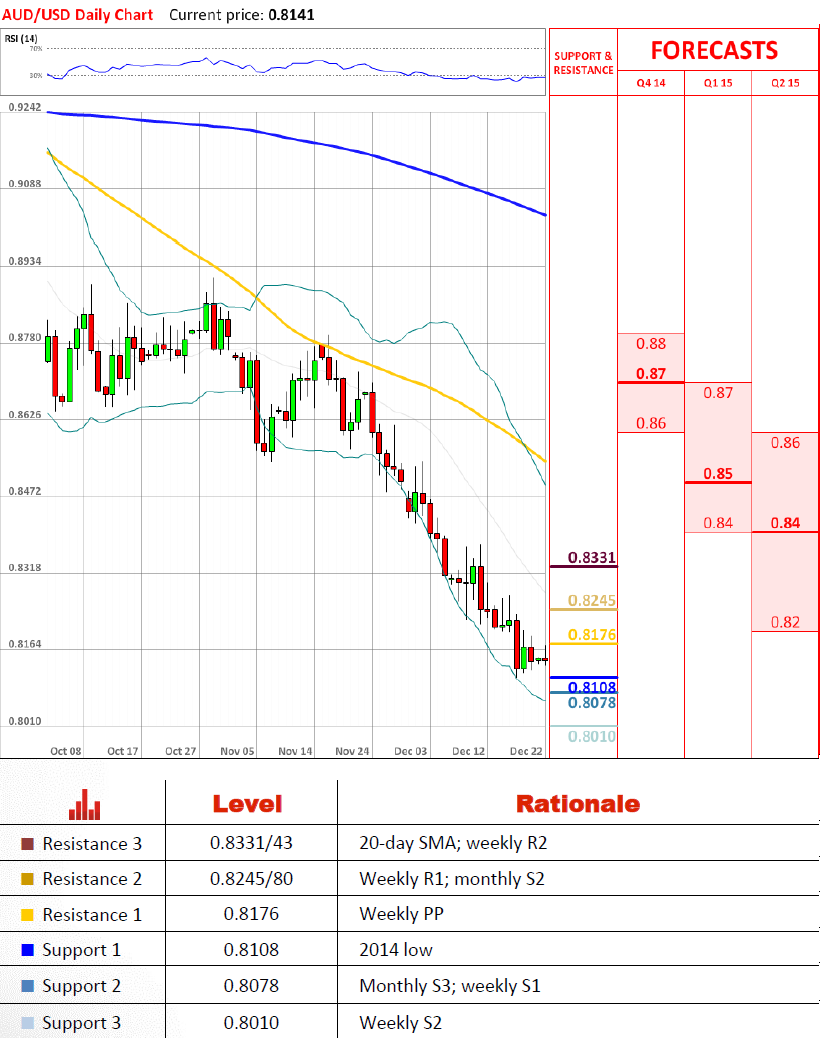The image size is (820, 1038).
Task: Click the level cell '0.8331/43'
Action: [x=251, y=843]
